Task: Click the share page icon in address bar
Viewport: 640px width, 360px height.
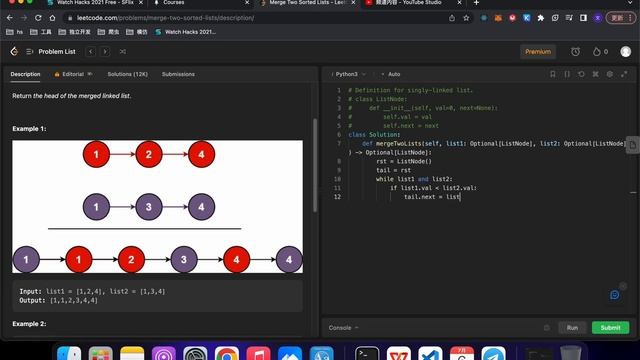Action: (452, 18)
